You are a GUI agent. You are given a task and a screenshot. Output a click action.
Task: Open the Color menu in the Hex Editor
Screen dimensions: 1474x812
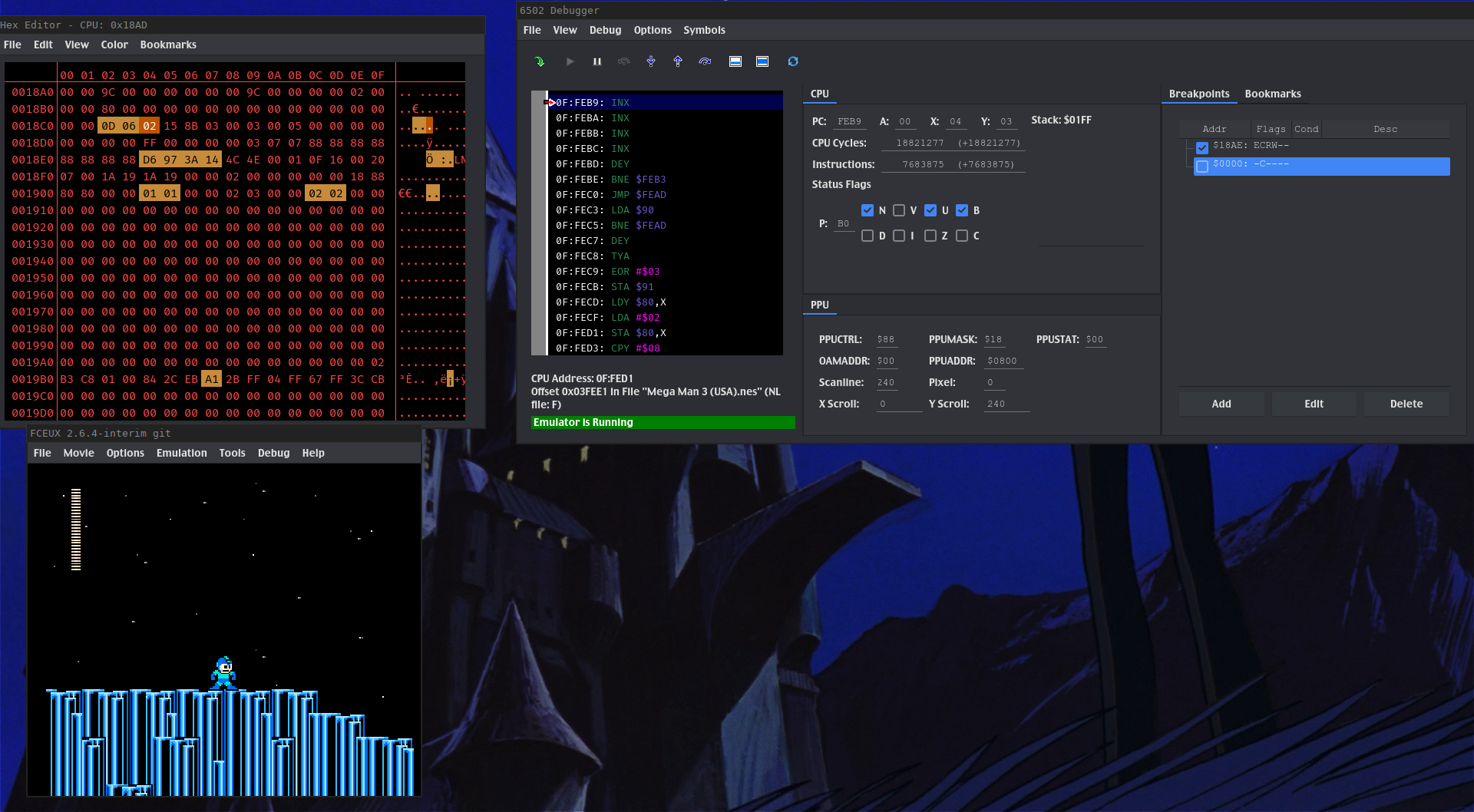pyautogui.click(x=114, y=45)
